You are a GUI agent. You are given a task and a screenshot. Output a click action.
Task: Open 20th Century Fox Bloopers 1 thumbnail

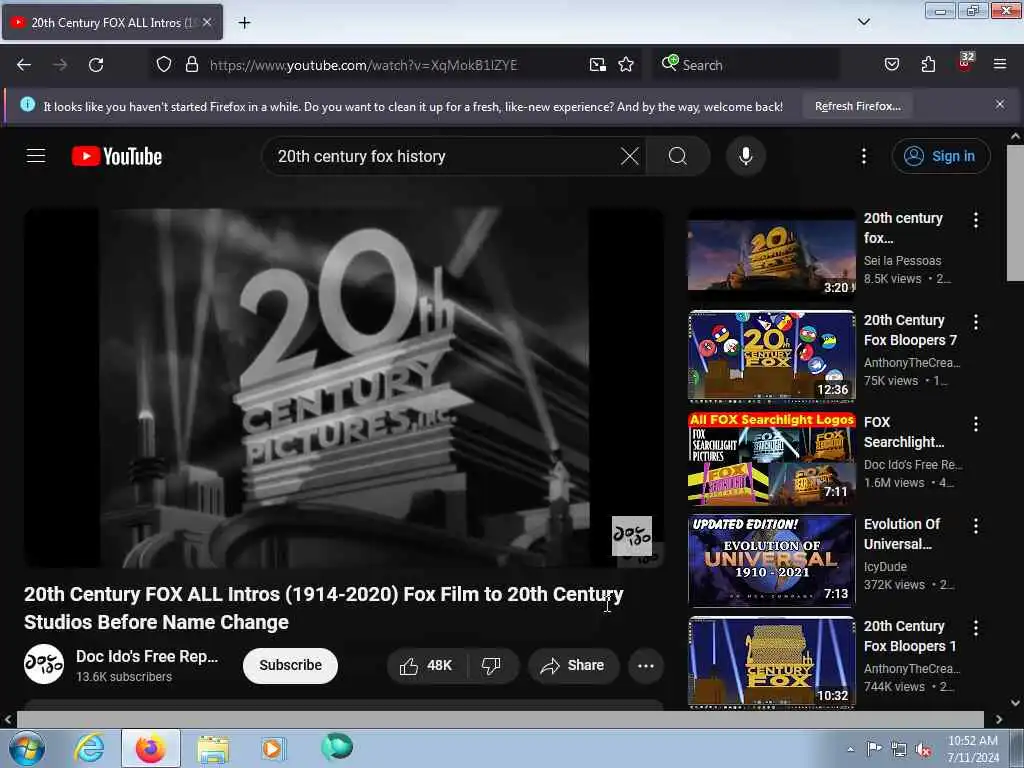pos(771,662)
